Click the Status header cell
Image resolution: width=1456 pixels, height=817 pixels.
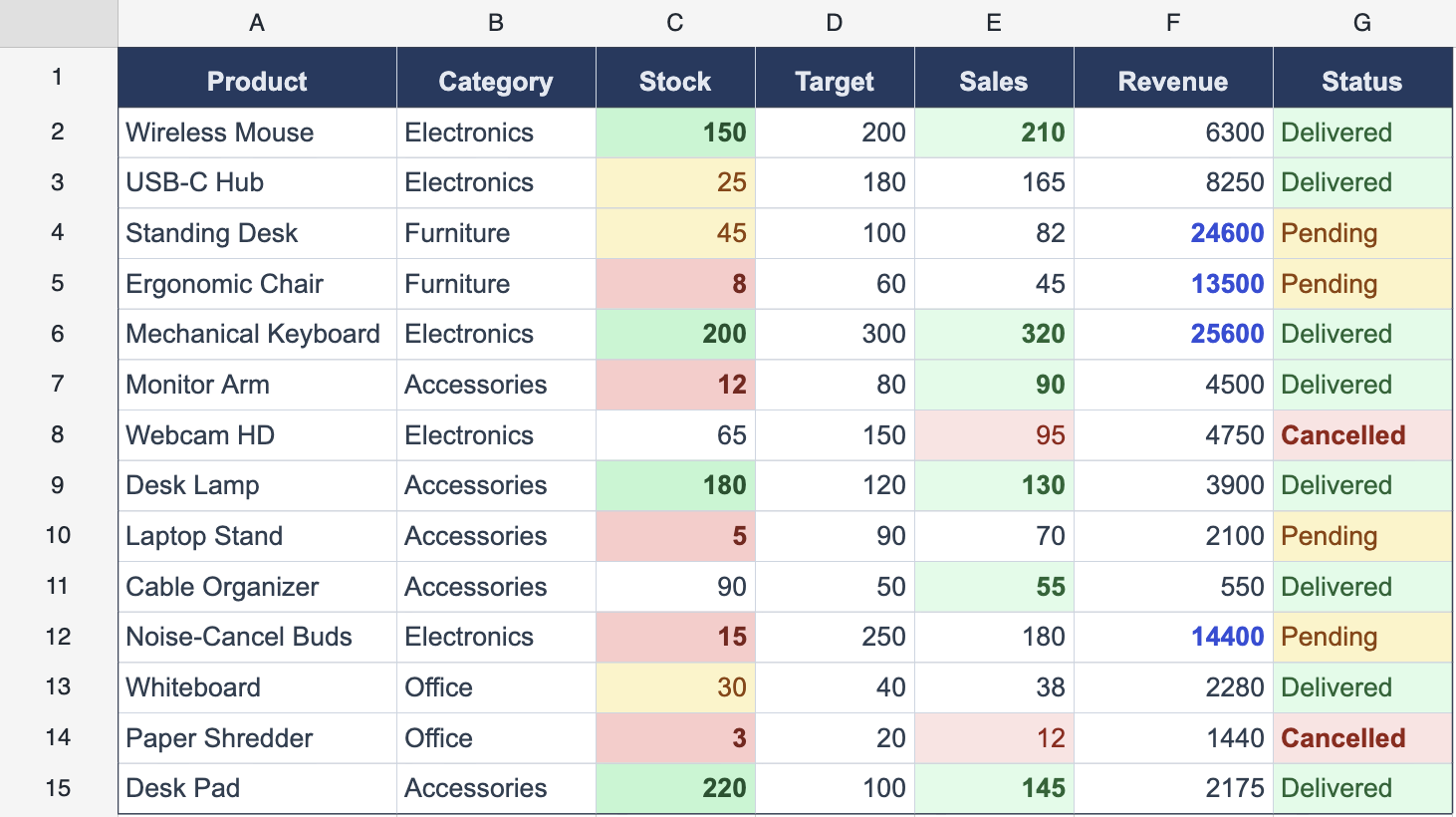1361,81
